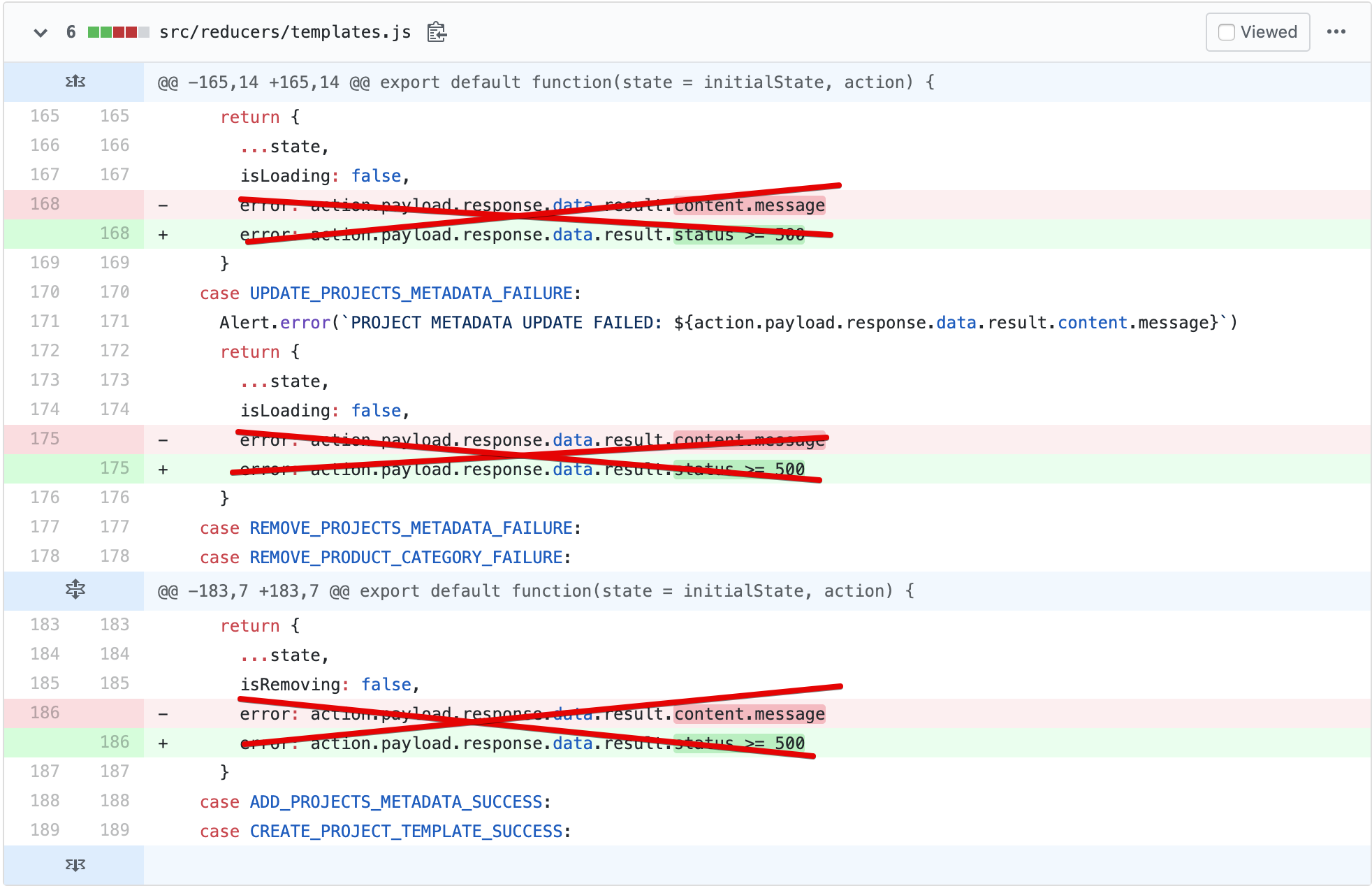1372x886 pixels.
Task: Click the plus marker on line 175
Action: (x=163, y=470)
